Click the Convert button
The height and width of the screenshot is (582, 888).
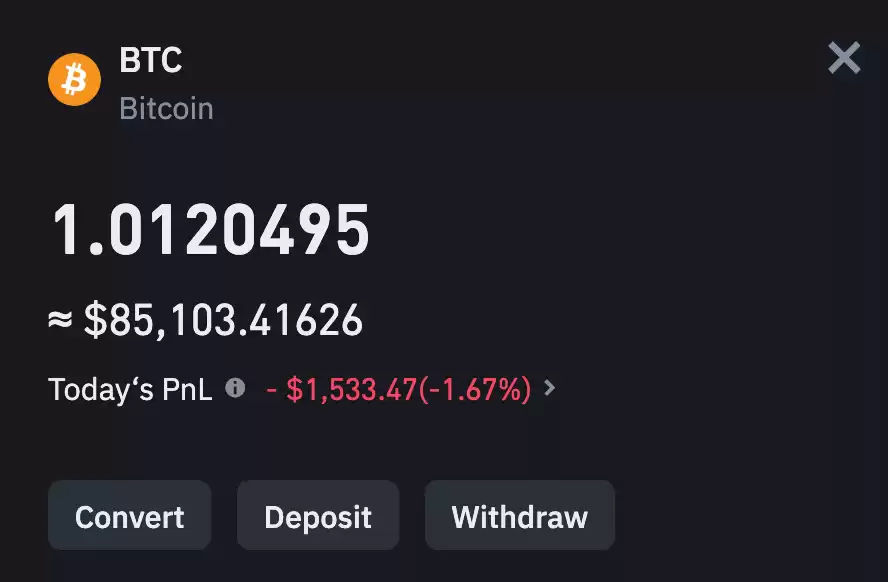(x=130, y=515)
